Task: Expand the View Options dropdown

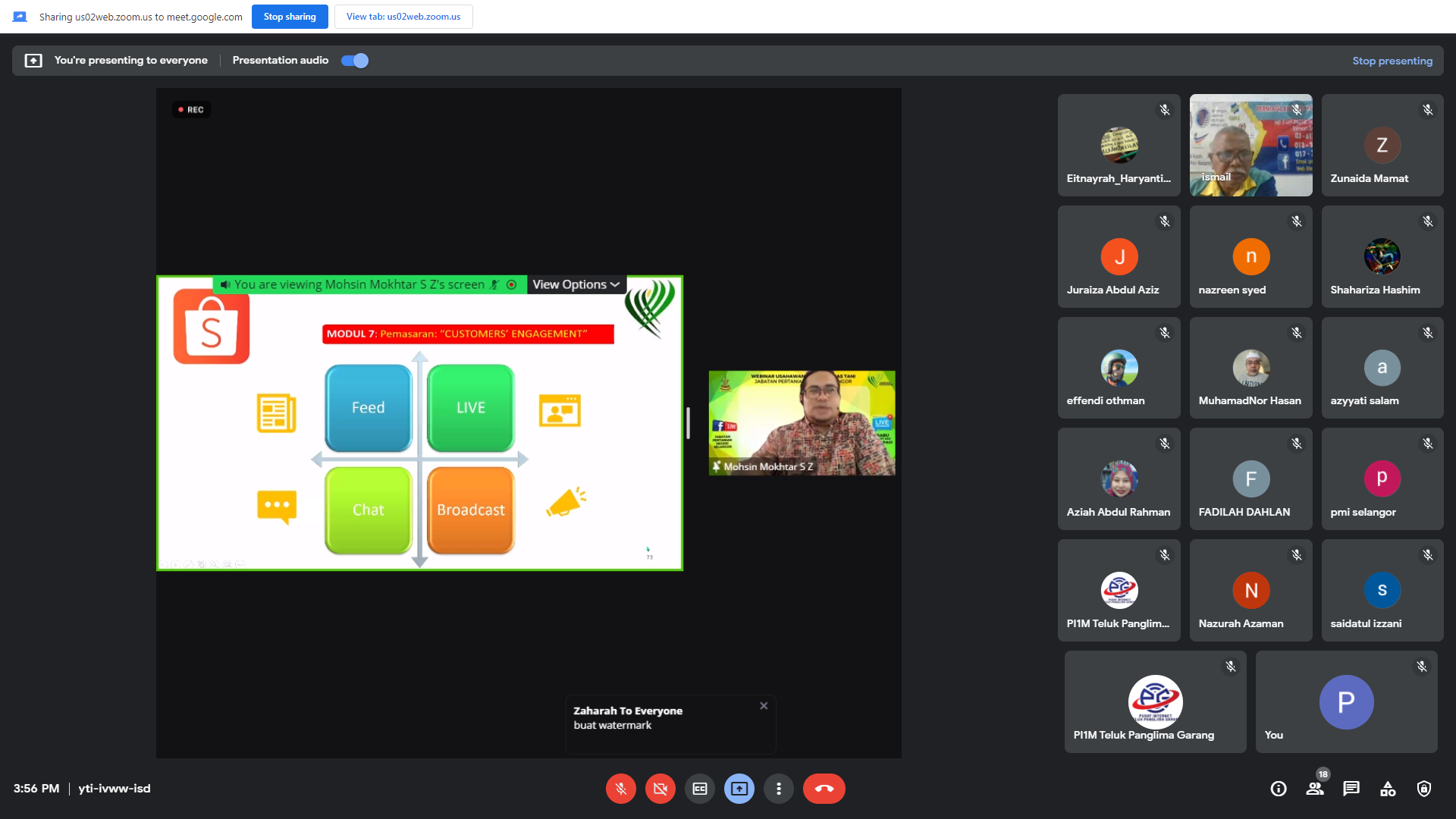Action: tap(576, 284)
